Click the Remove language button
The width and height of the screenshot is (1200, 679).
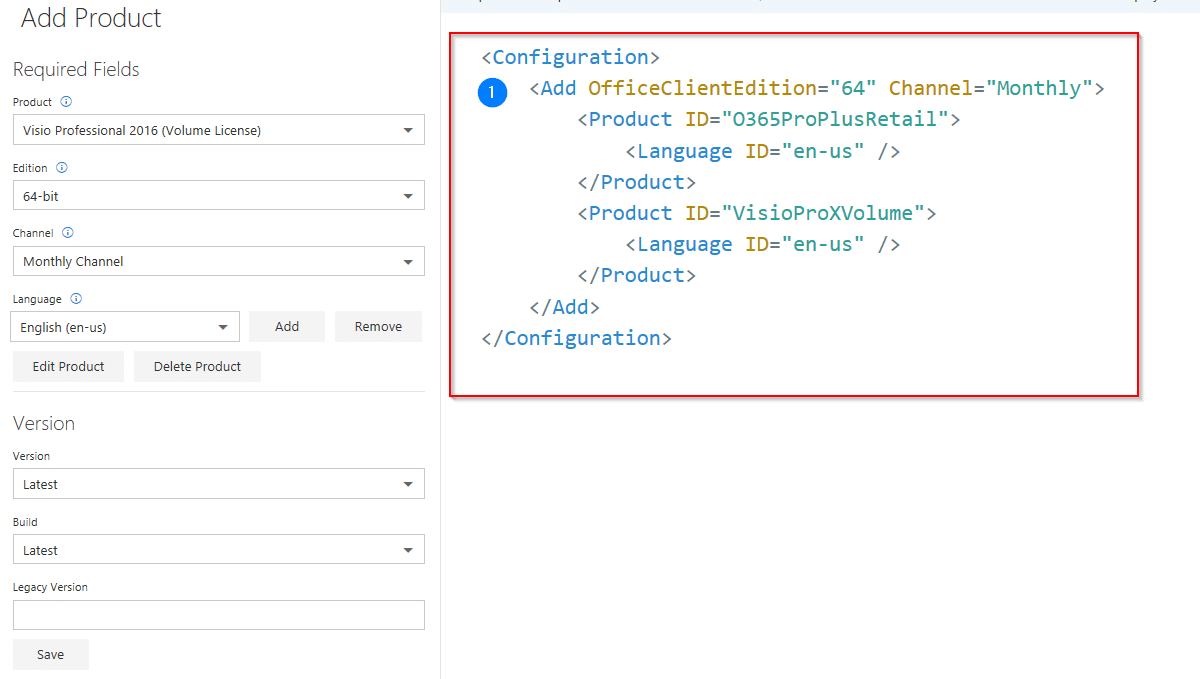378,326
